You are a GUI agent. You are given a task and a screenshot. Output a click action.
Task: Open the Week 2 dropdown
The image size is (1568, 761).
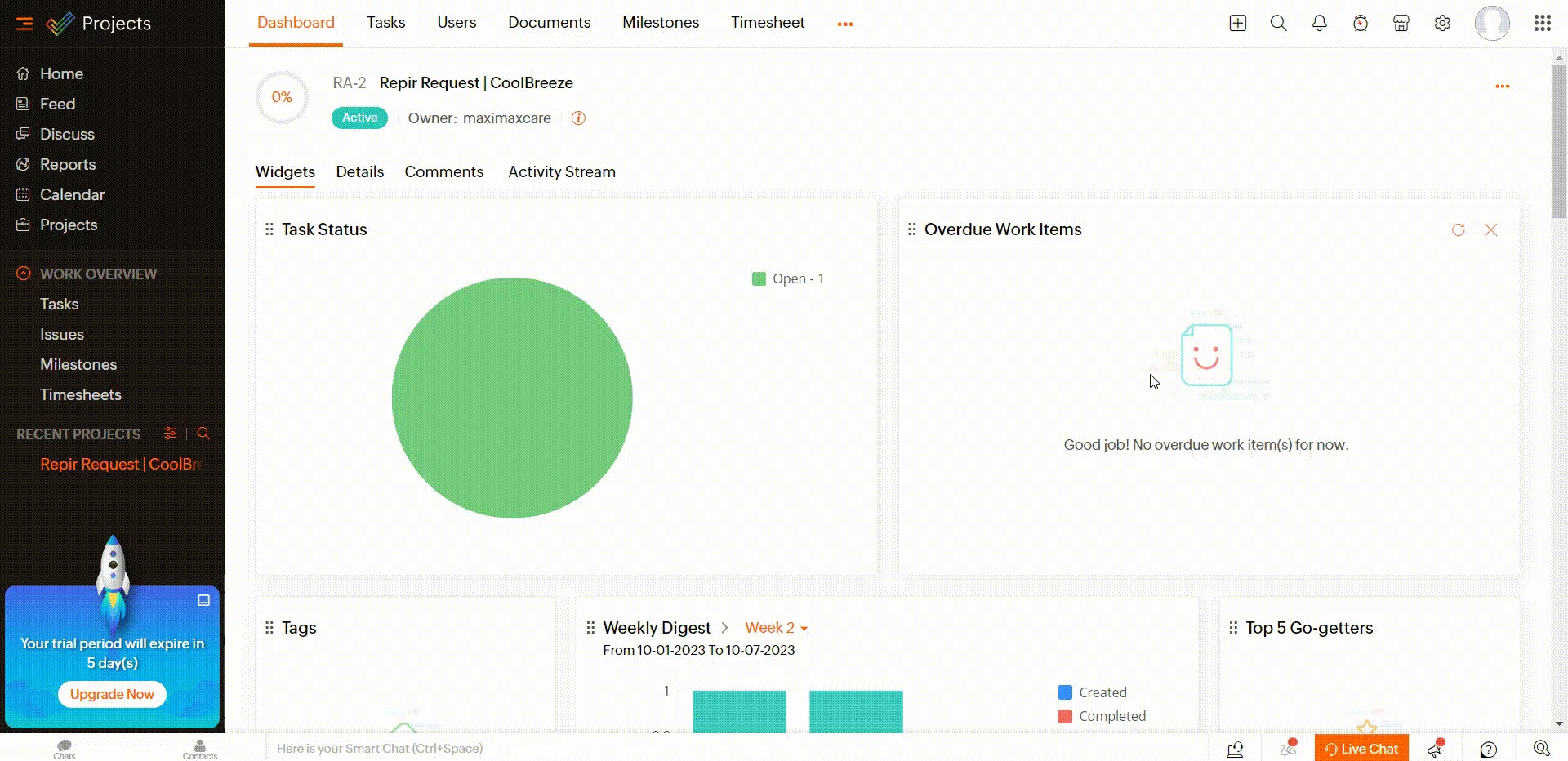coord(776,628)
